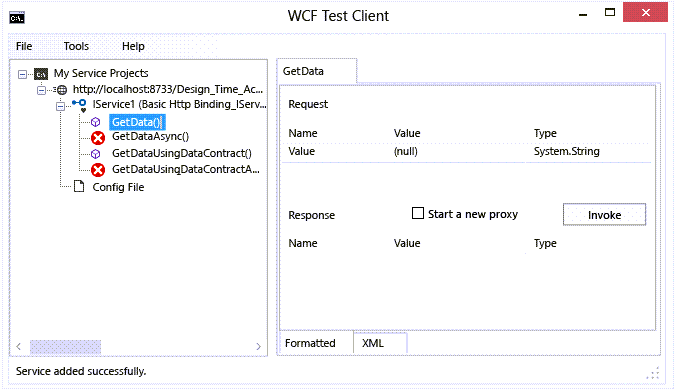Click the purple cube icon next to GetData()
The image size is (675, 390).
(96, 123)
